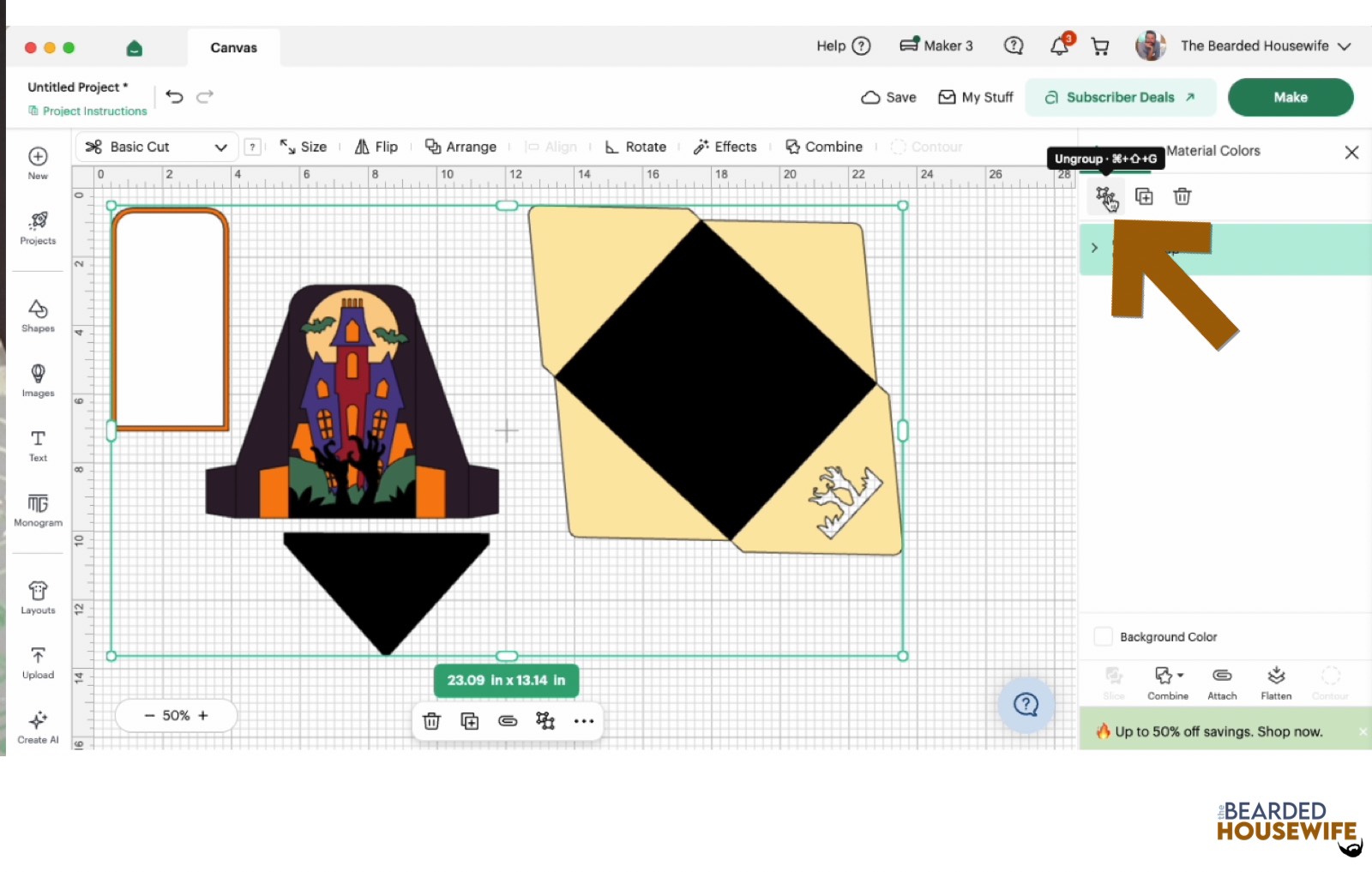Close the right-side layers panel
The height and width of the screenshot is (872, 1372).
pos(1351,153)
